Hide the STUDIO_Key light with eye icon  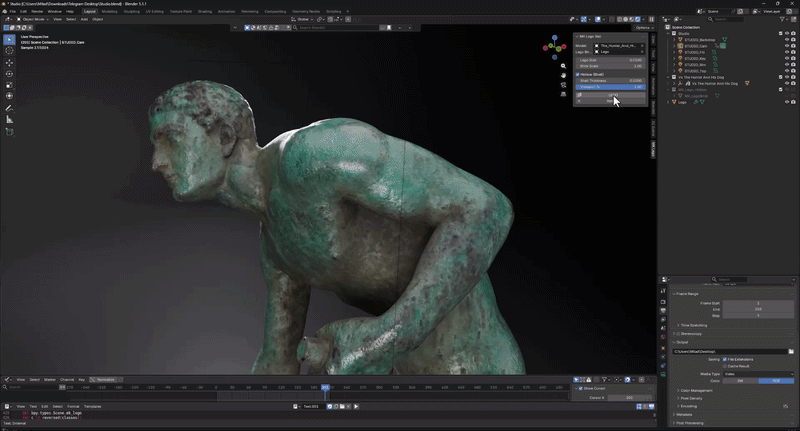coord(787,59)
